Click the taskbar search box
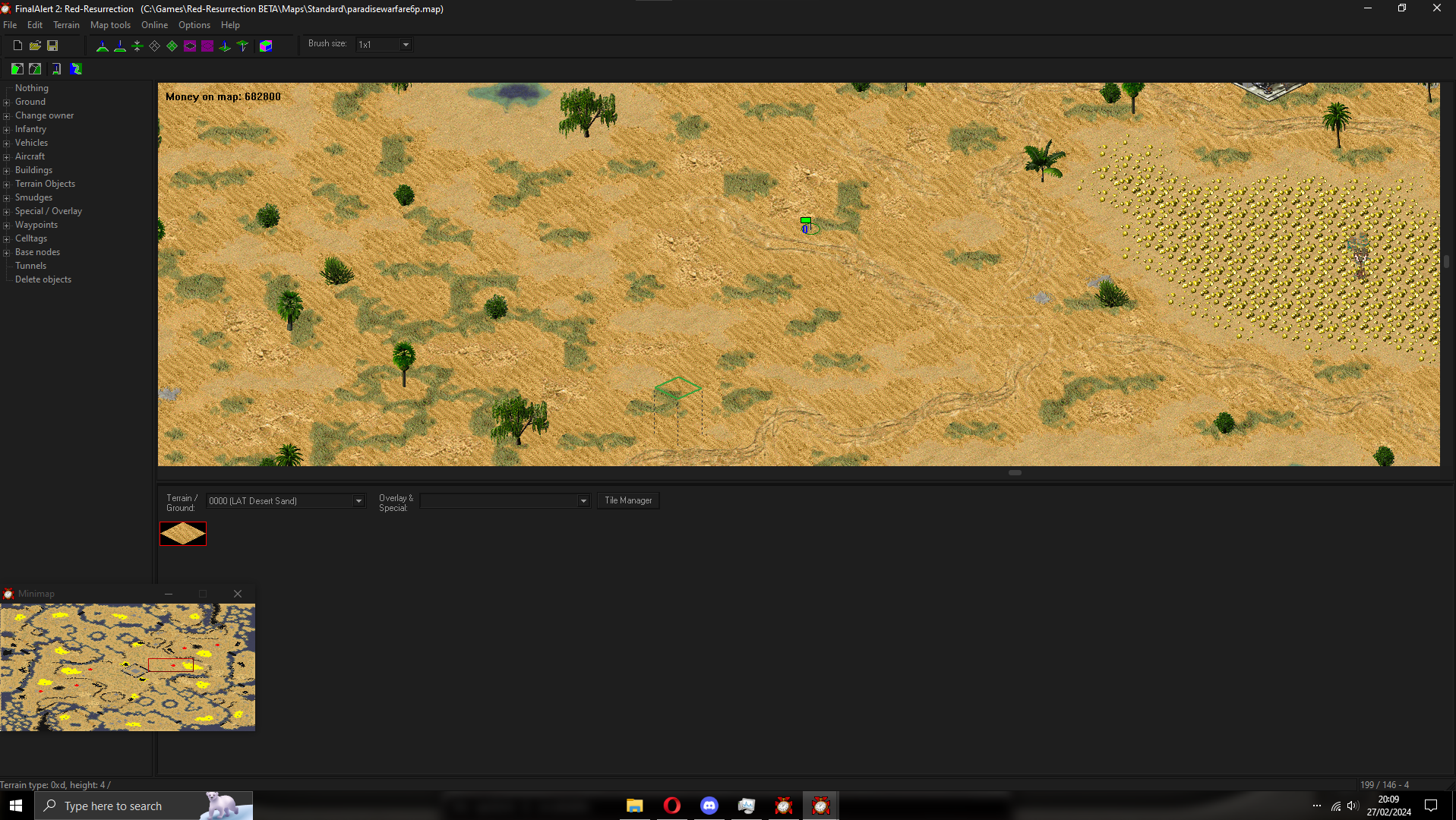 [x=144, y=806]
